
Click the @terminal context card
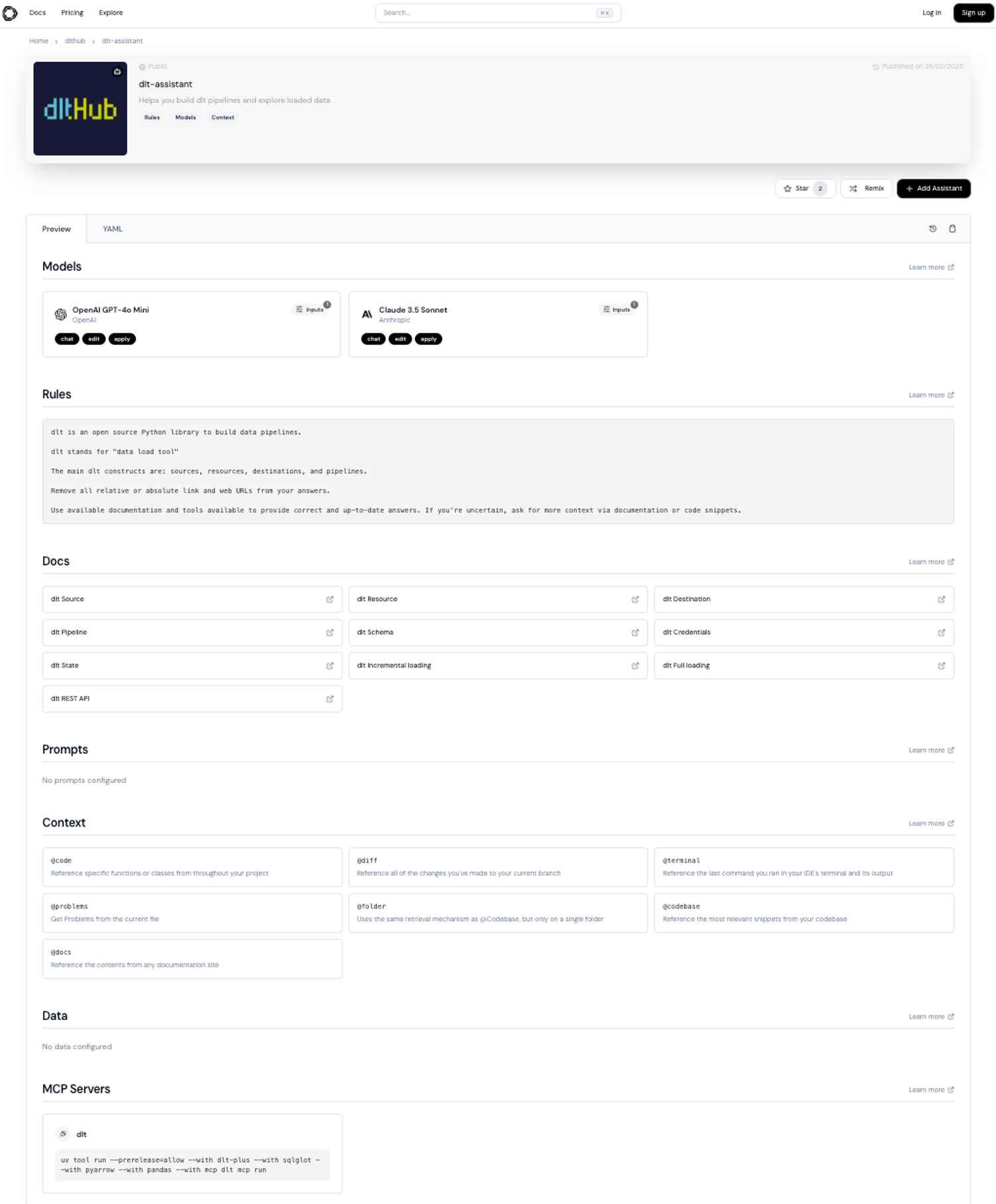click(x=803, y=867)
